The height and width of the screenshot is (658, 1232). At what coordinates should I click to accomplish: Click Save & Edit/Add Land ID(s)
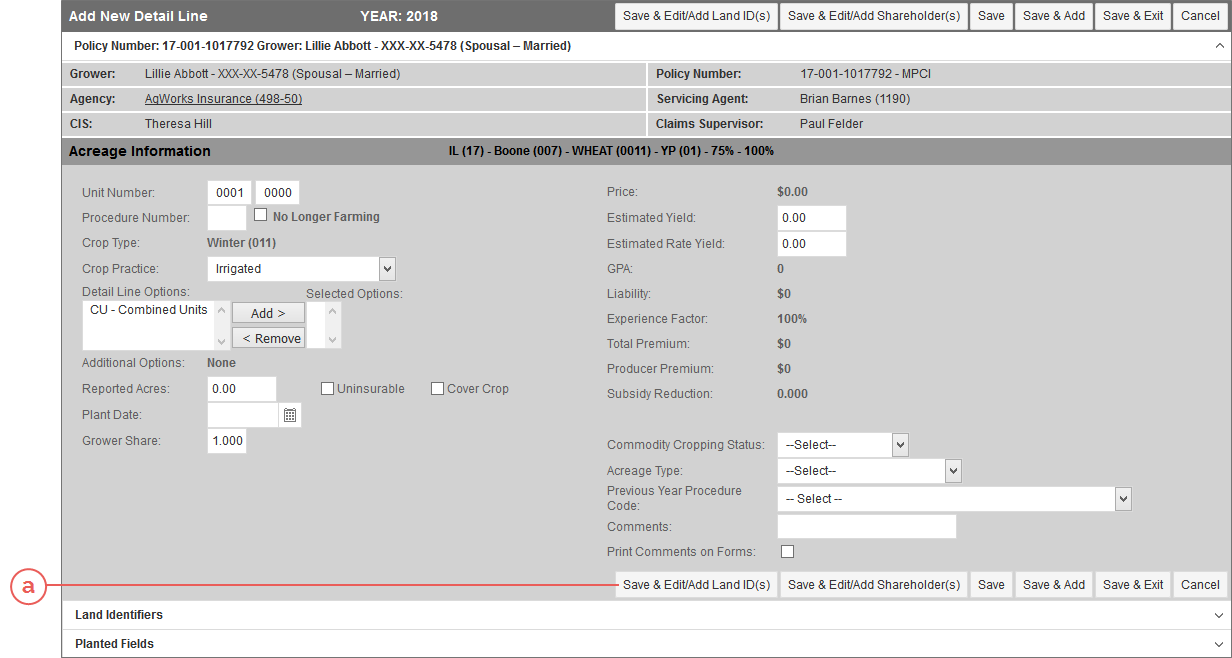[x=695, y=584]
